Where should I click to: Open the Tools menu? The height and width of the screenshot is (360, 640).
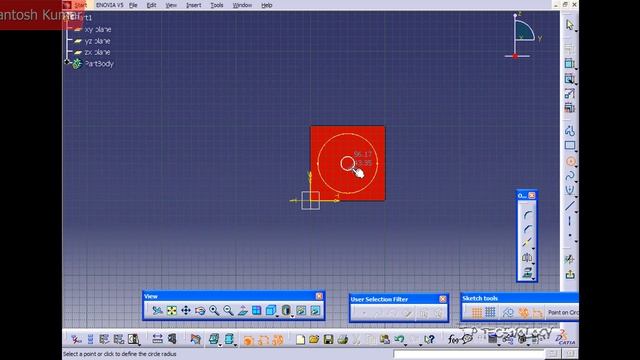coord(217,5)
